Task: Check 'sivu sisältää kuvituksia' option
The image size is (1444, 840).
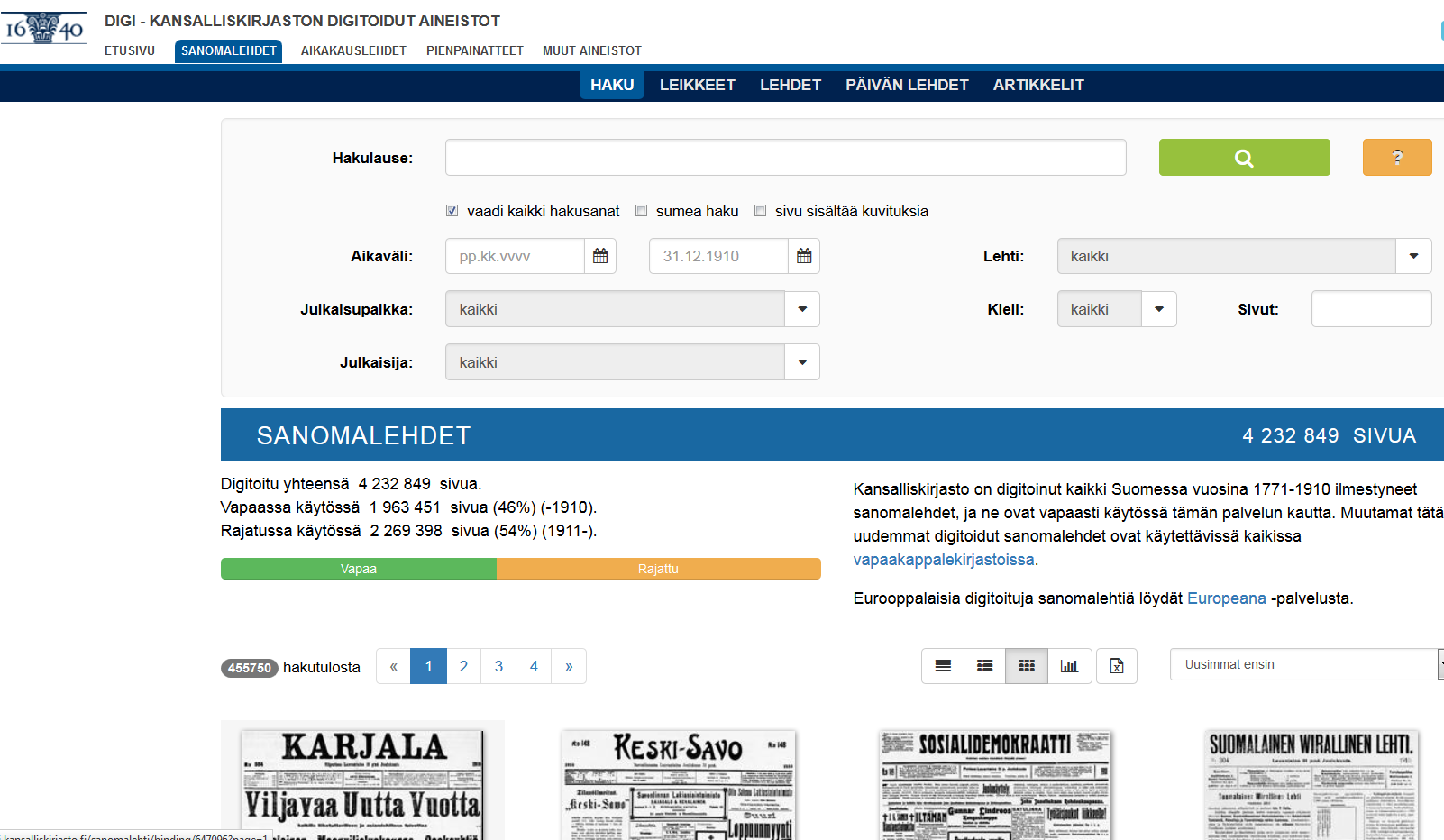Action: tap(761, 211)
